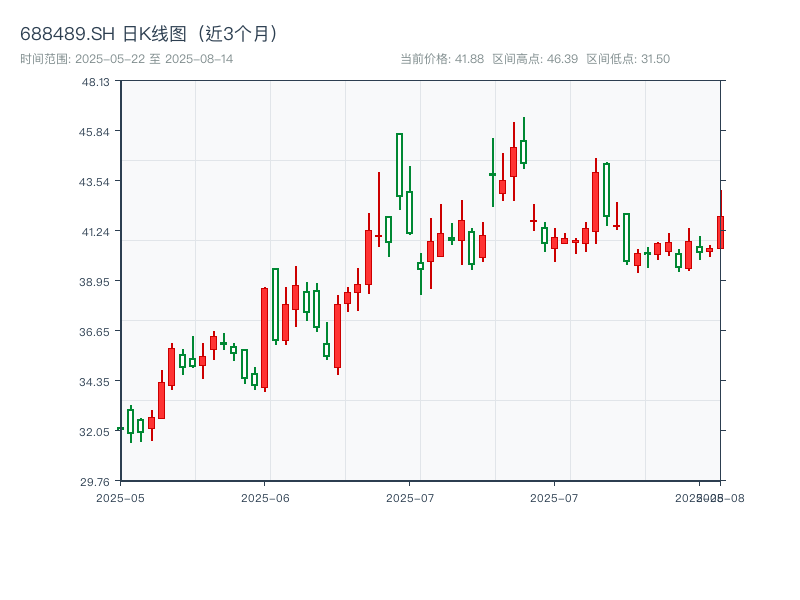Click the 45.84 y-axis tick label
The image size is (800, 600).
pos(96,131)
